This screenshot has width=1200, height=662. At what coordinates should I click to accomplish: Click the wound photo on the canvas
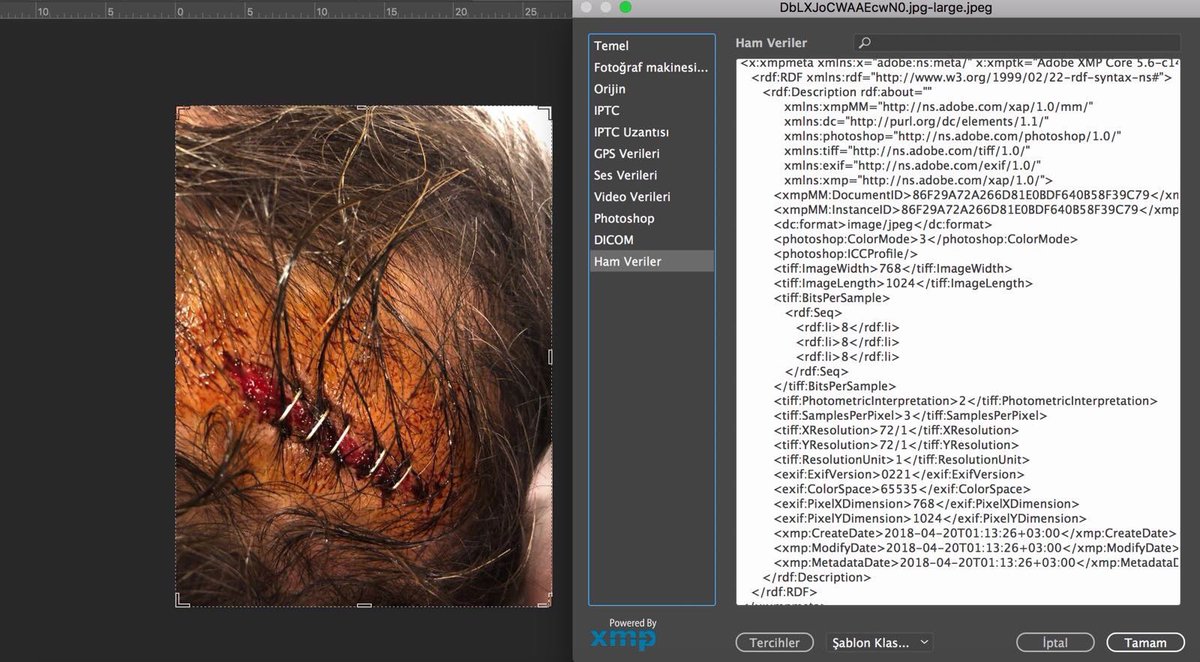pyautogui.click(x=364, y=356)
